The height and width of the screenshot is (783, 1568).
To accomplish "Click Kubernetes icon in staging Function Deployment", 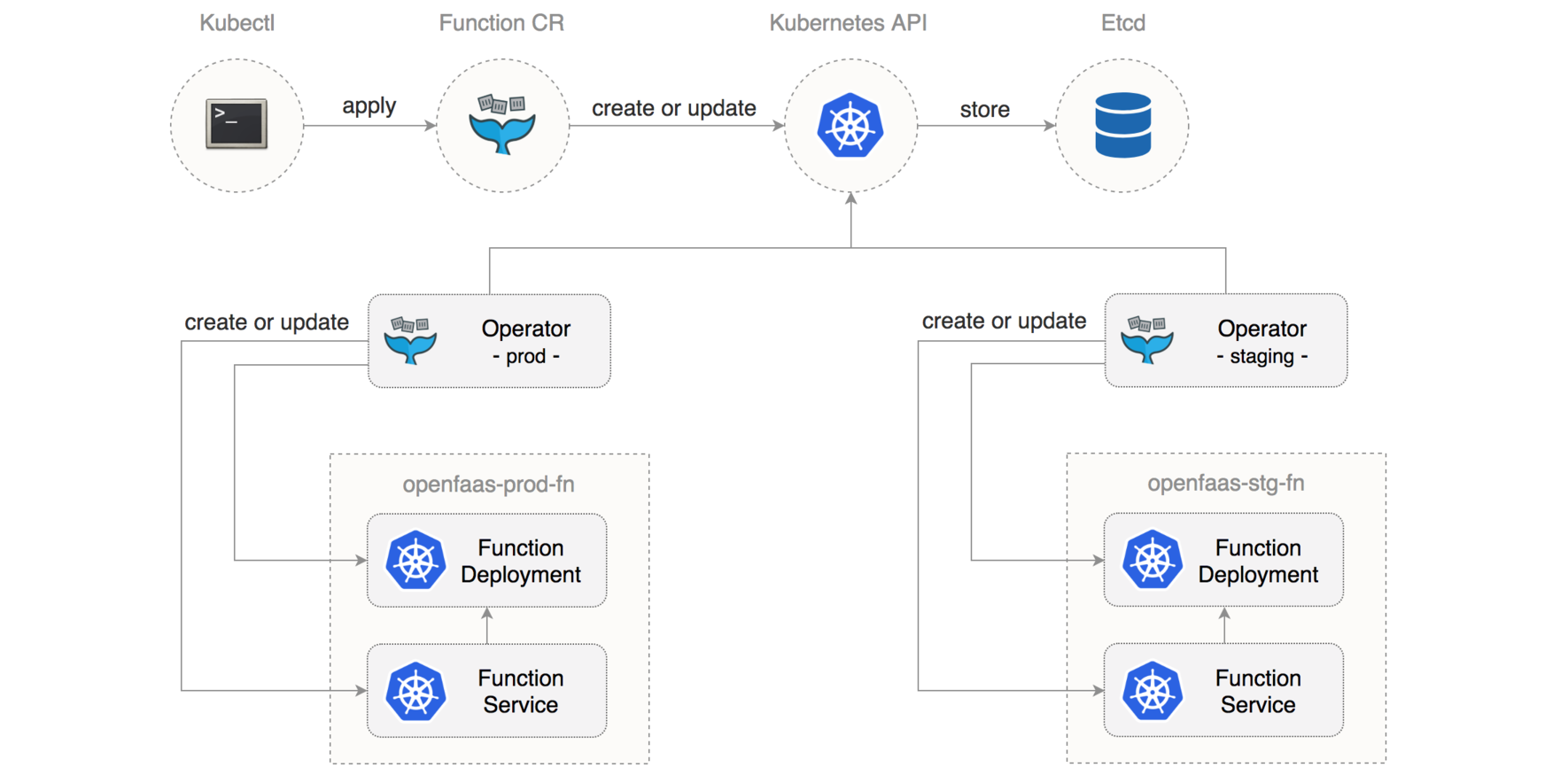I will [x=1153, y=560].
